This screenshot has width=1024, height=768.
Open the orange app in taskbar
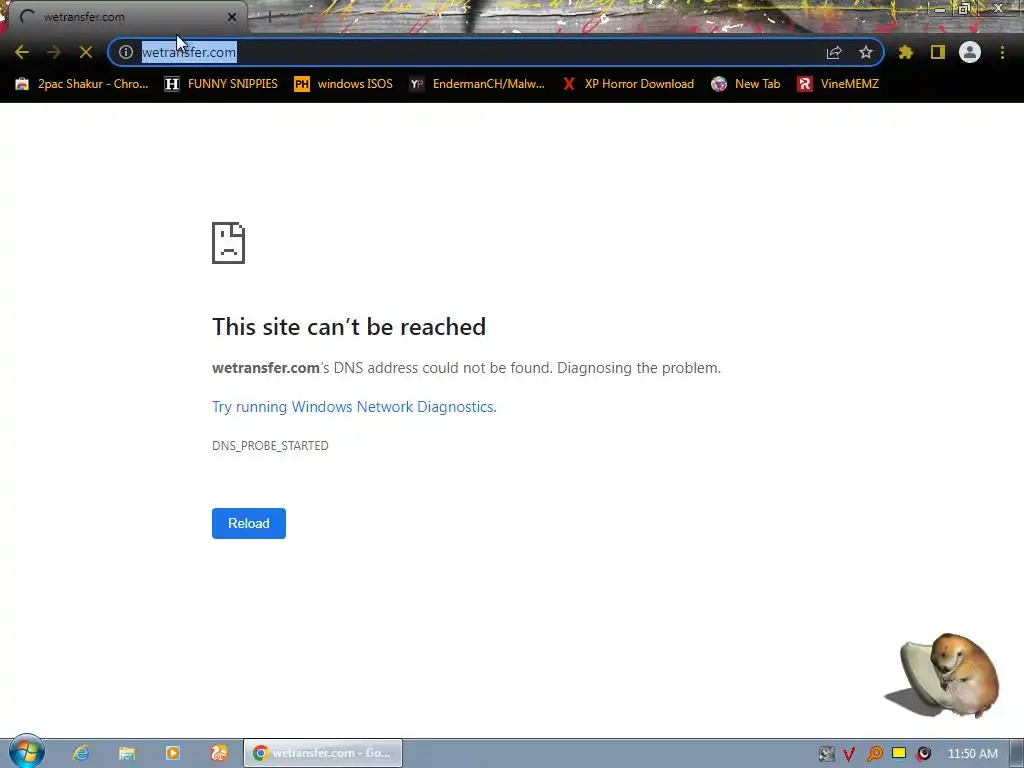click(x=219, y=753)
